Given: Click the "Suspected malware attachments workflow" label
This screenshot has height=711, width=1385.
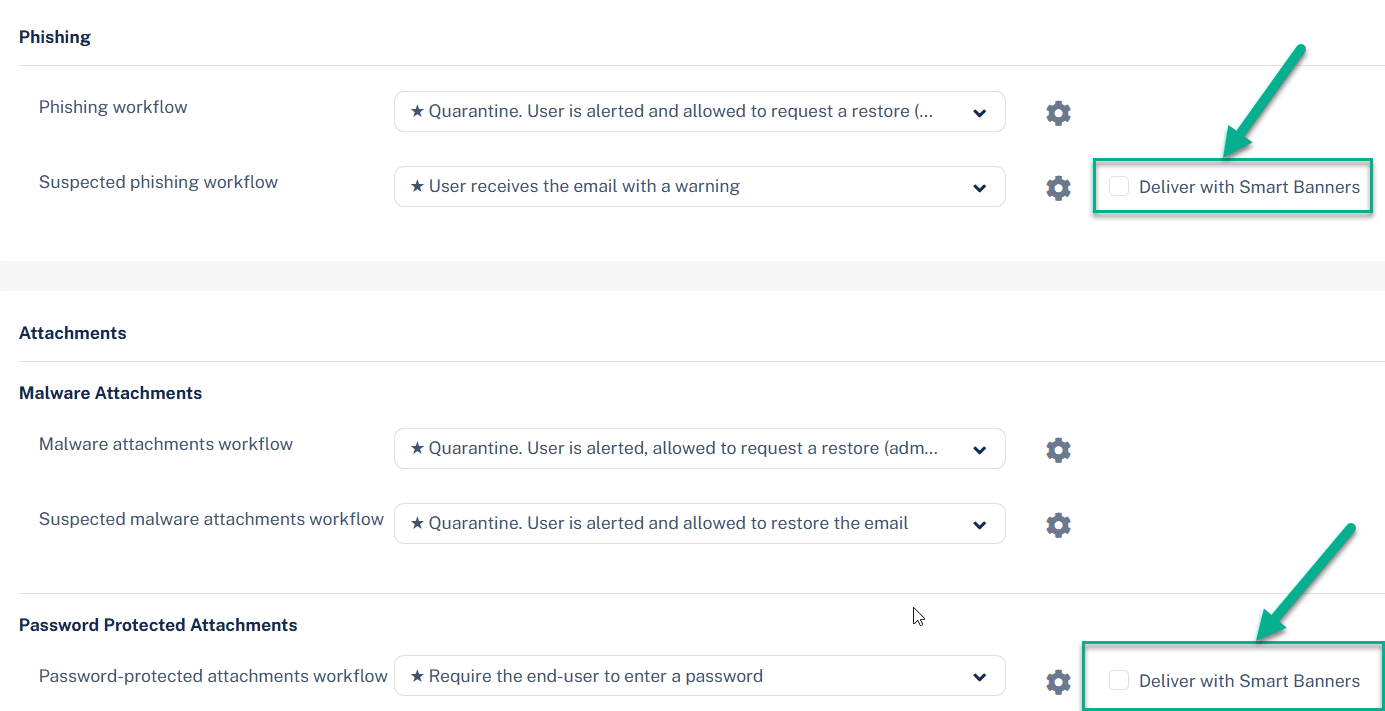Looking at the screenshot, I should pos(211,519).
